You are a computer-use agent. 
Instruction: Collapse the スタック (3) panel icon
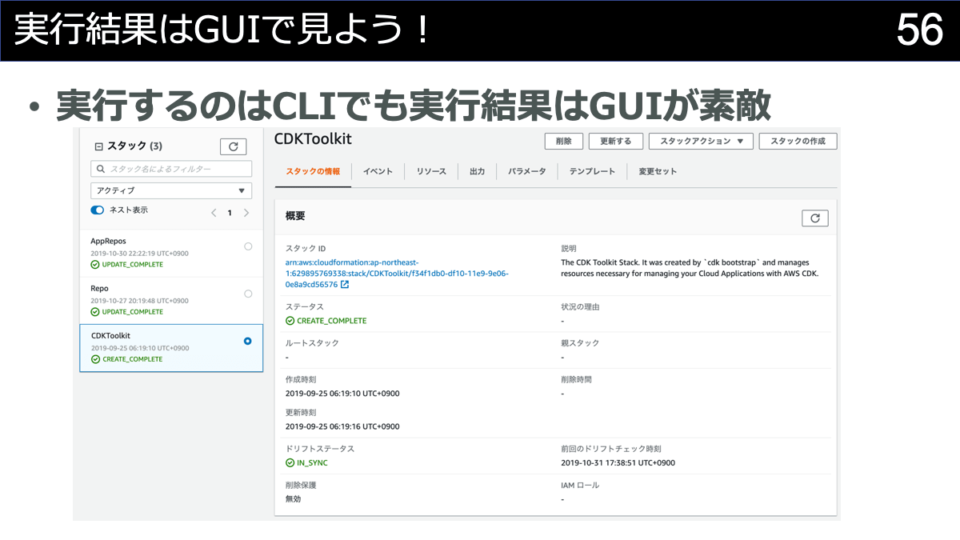click(x=99, y=146)
